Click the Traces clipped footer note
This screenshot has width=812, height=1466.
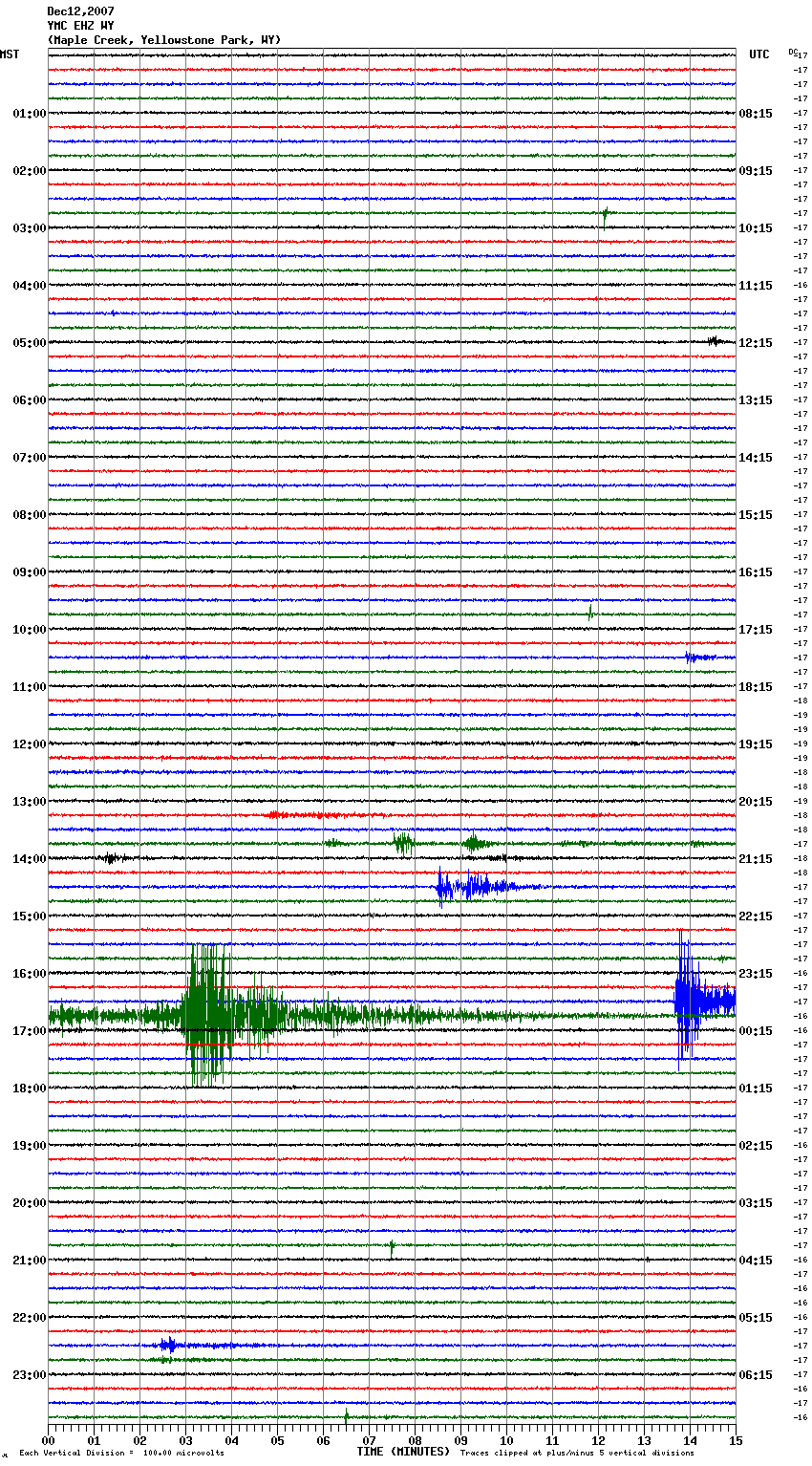tap(577, 1453)
